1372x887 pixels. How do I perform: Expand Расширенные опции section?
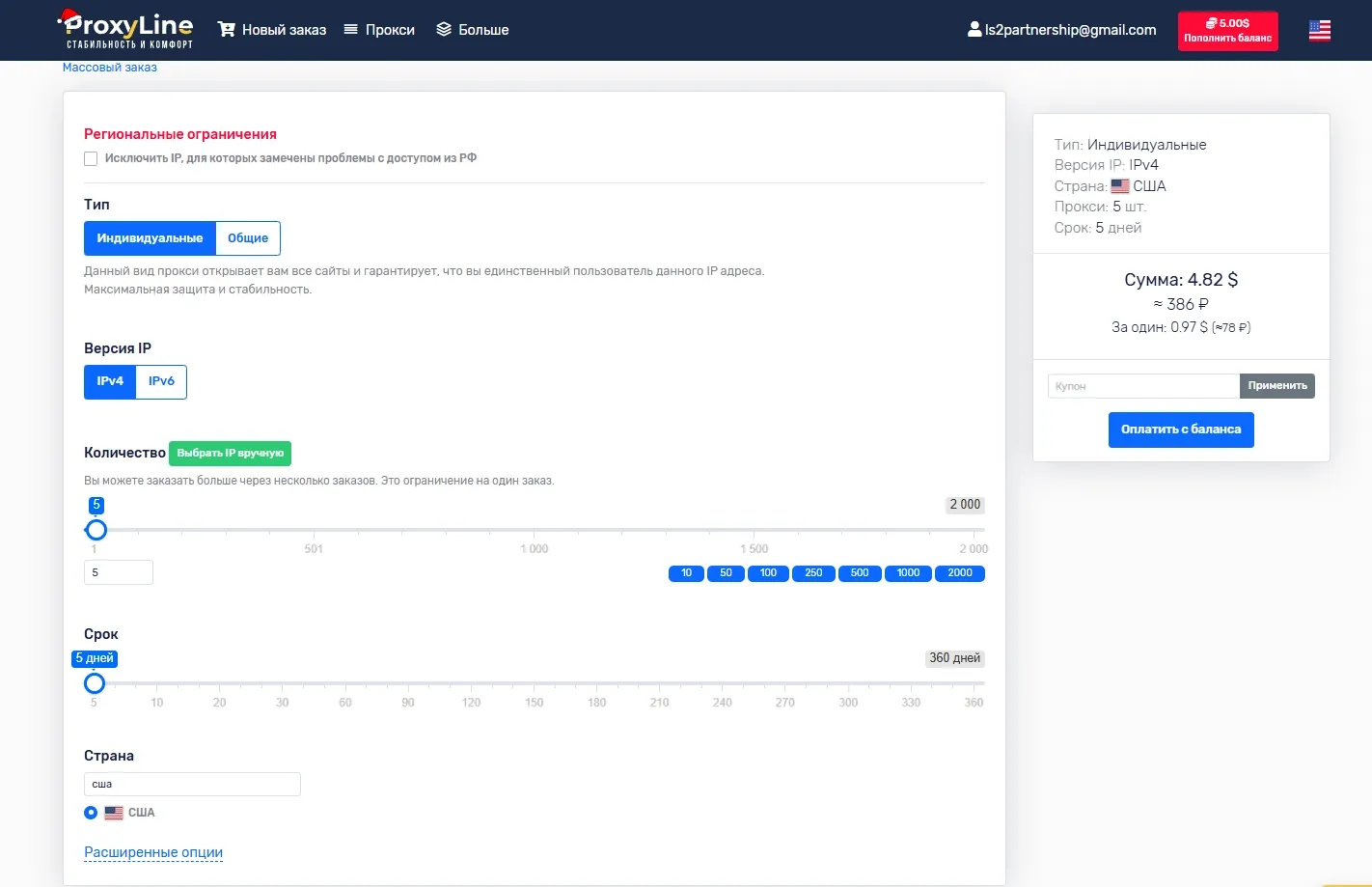point(153,852)
